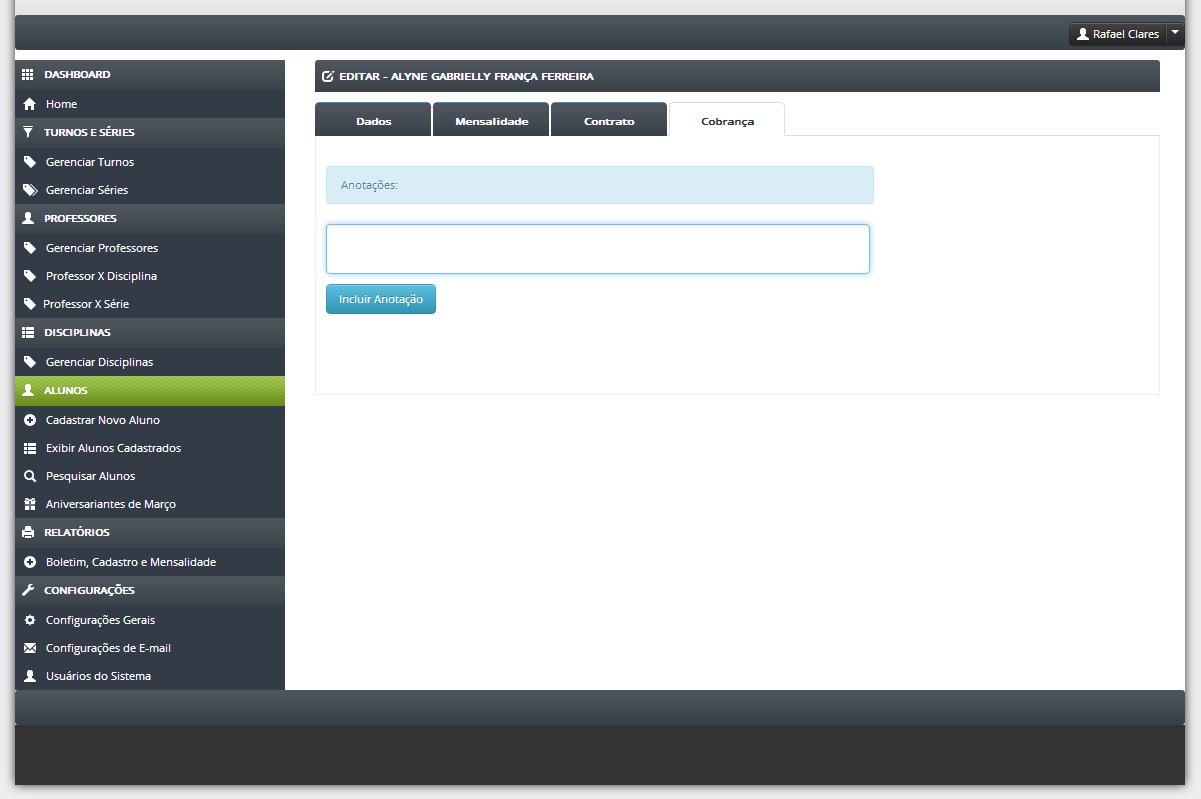Switch to the Mensalidade tab
1201x799 pixels.
click(491, 120)
